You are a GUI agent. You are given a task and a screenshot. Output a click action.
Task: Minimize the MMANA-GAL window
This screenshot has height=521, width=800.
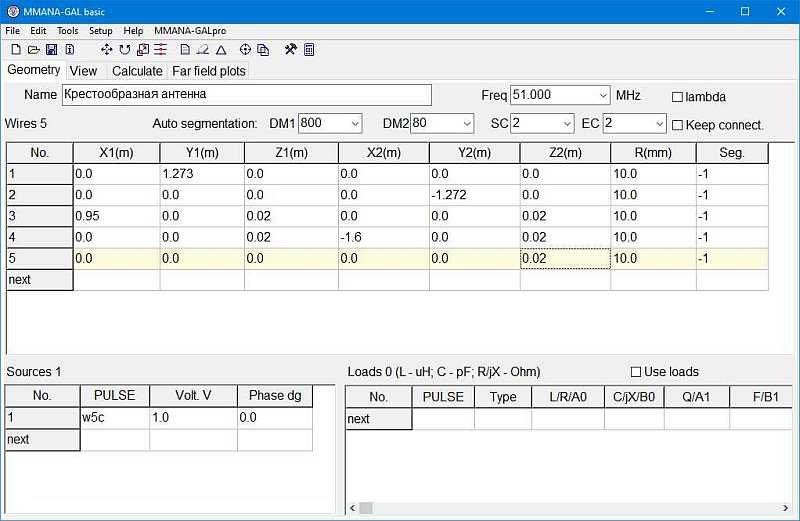point(710,11)
